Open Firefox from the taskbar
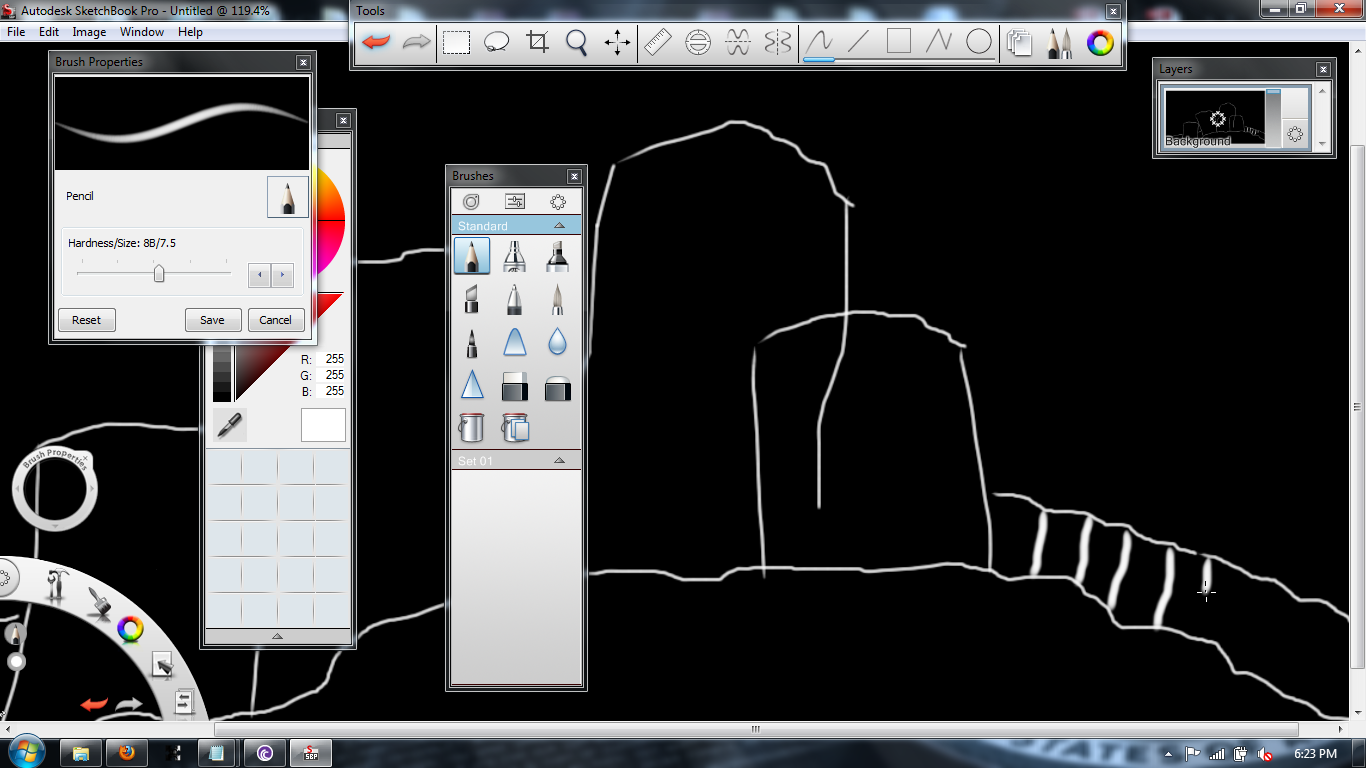Screen dimensions: 1366x768 (126, 753)
